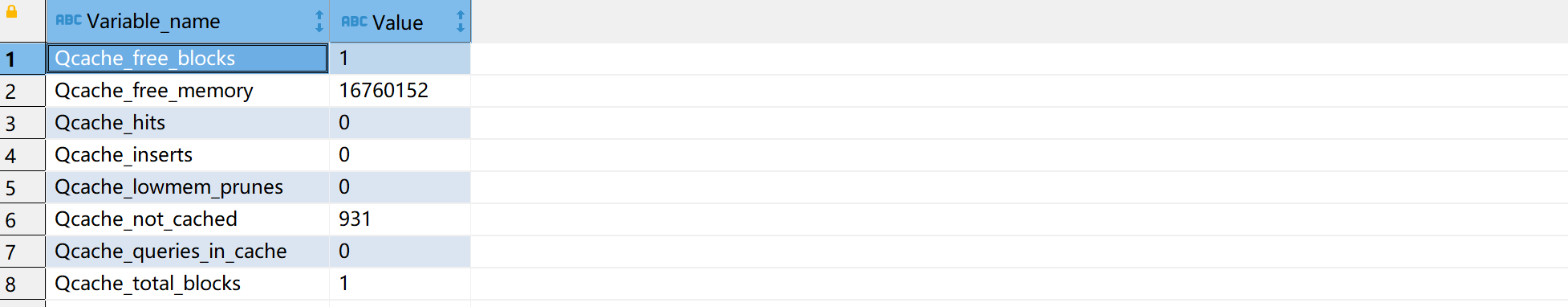Click ABC type icon in Variable_name header
Viewport: 1568px width, 307px height.
click(68, 20)
